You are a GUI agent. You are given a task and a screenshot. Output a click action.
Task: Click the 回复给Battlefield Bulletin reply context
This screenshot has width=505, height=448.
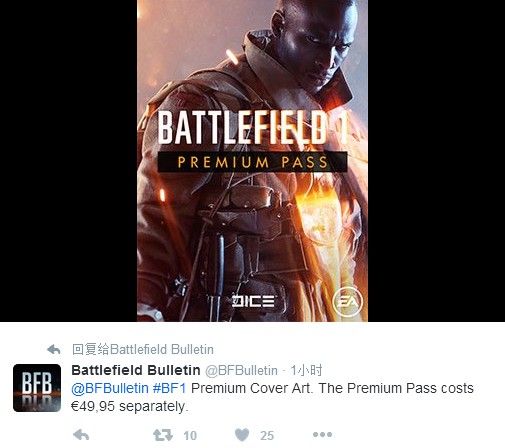143,350
